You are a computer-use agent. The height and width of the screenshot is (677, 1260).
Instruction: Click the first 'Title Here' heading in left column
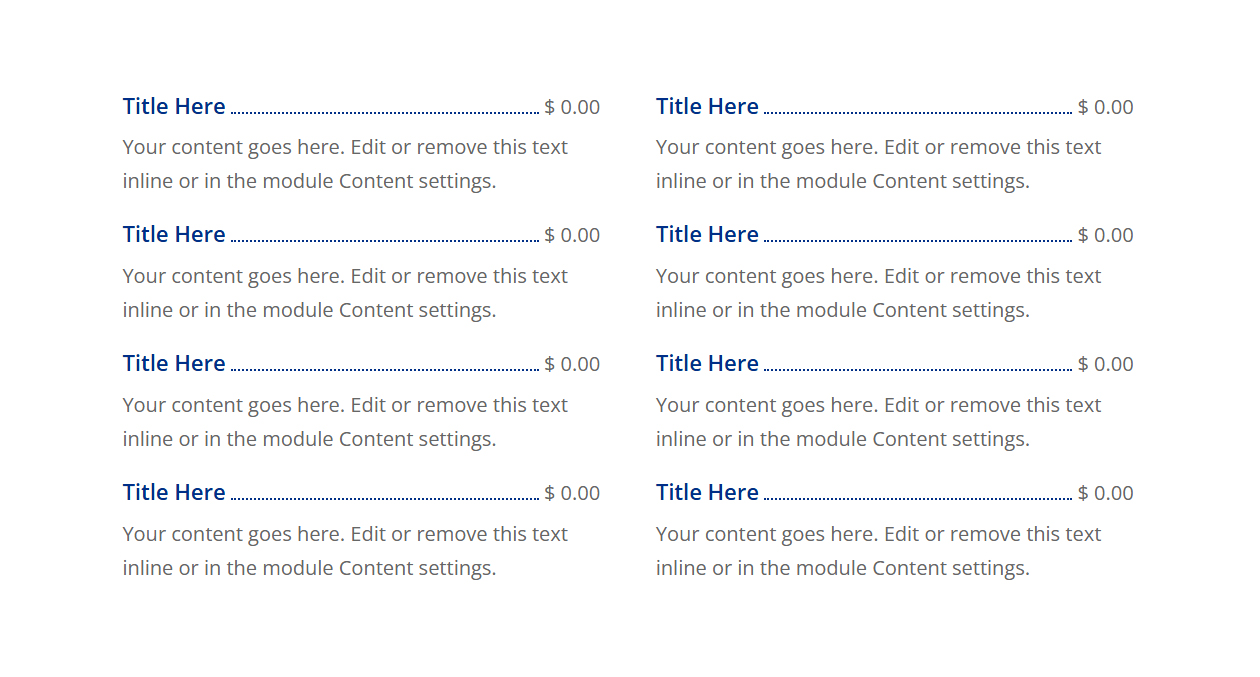[x=174, y=106]
